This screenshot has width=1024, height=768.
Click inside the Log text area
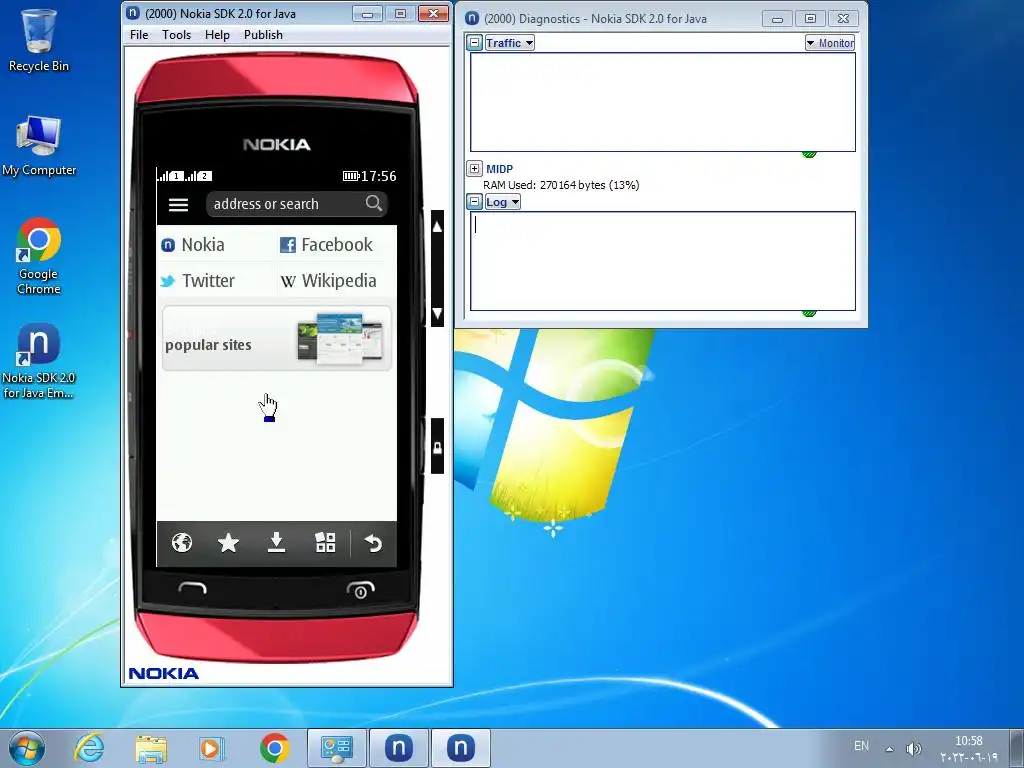coord(663,261)
